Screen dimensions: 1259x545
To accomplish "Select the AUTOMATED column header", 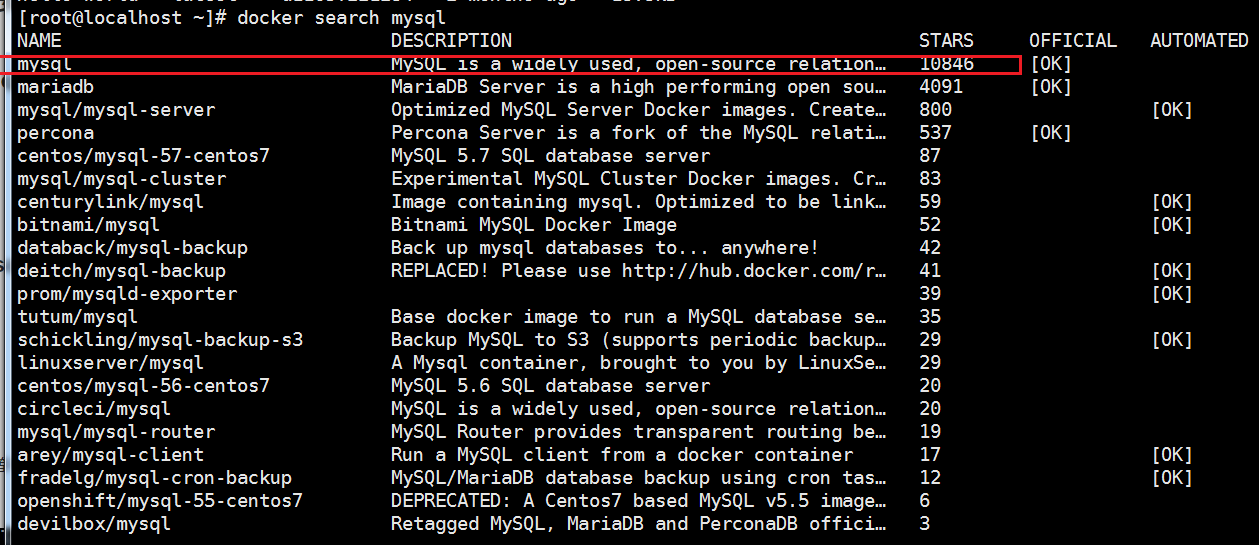I will (1199, 41).
